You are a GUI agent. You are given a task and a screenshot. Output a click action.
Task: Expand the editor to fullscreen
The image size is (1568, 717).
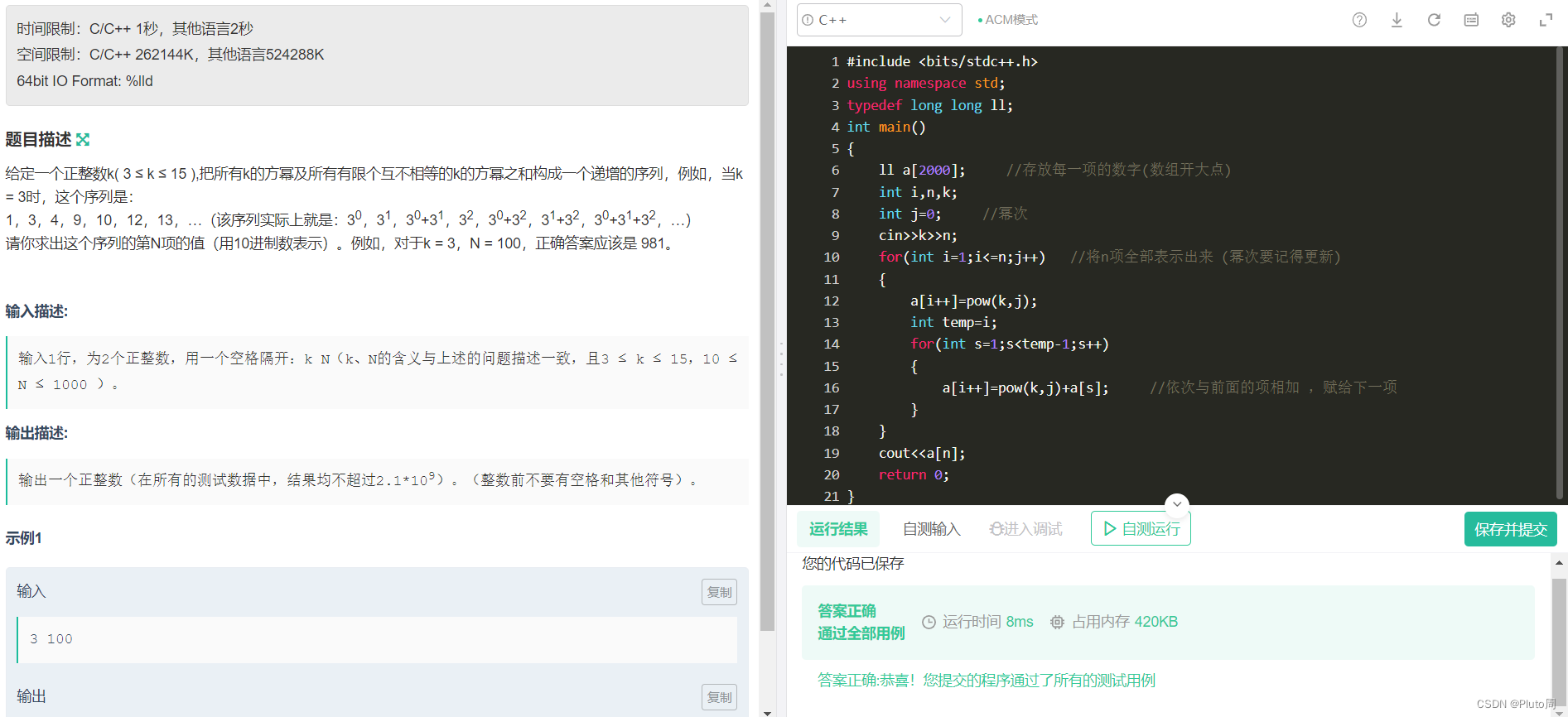(x=1546, y=20)
